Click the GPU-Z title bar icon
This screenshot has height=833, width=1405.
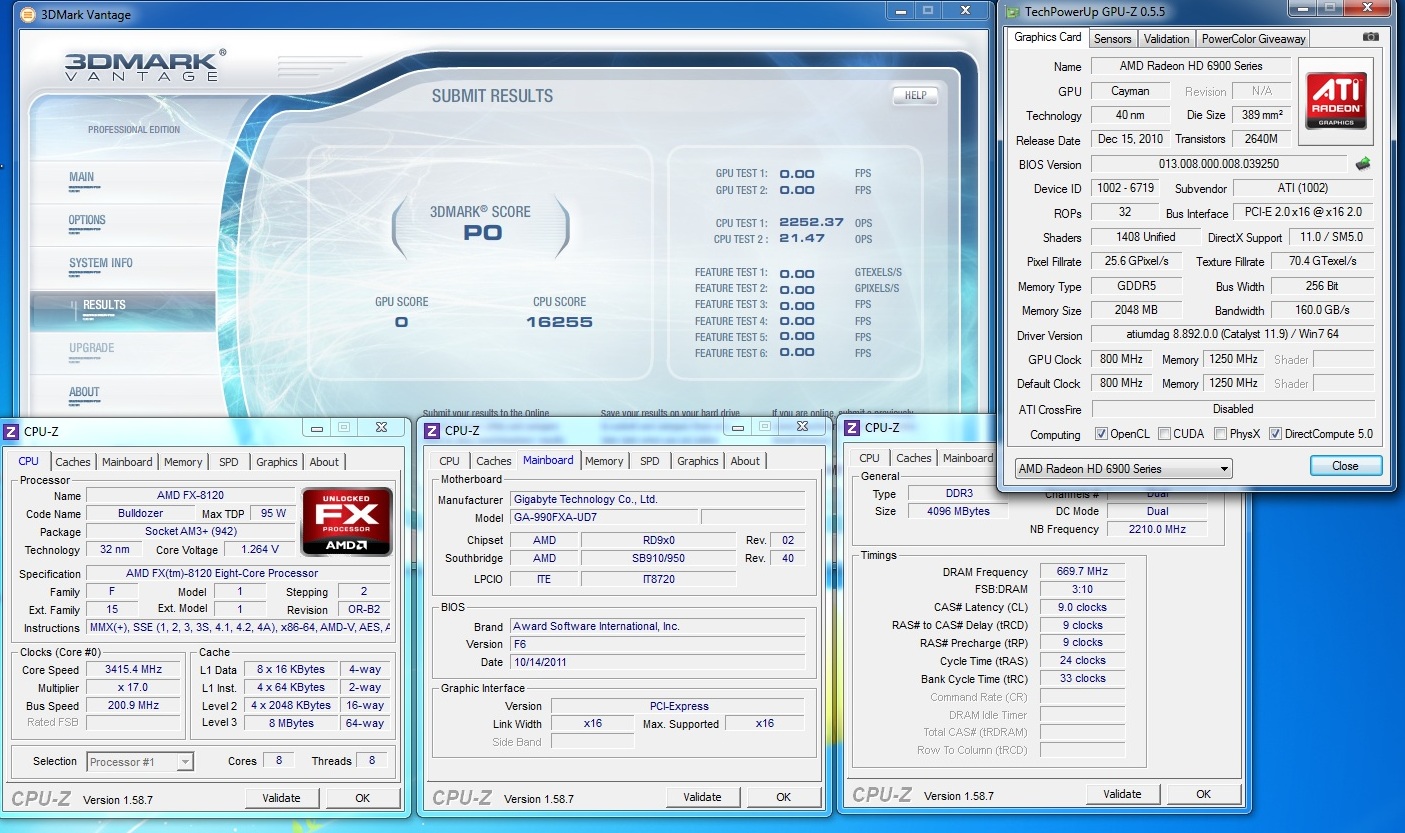pyautogui.click(x=1013, y=12)
